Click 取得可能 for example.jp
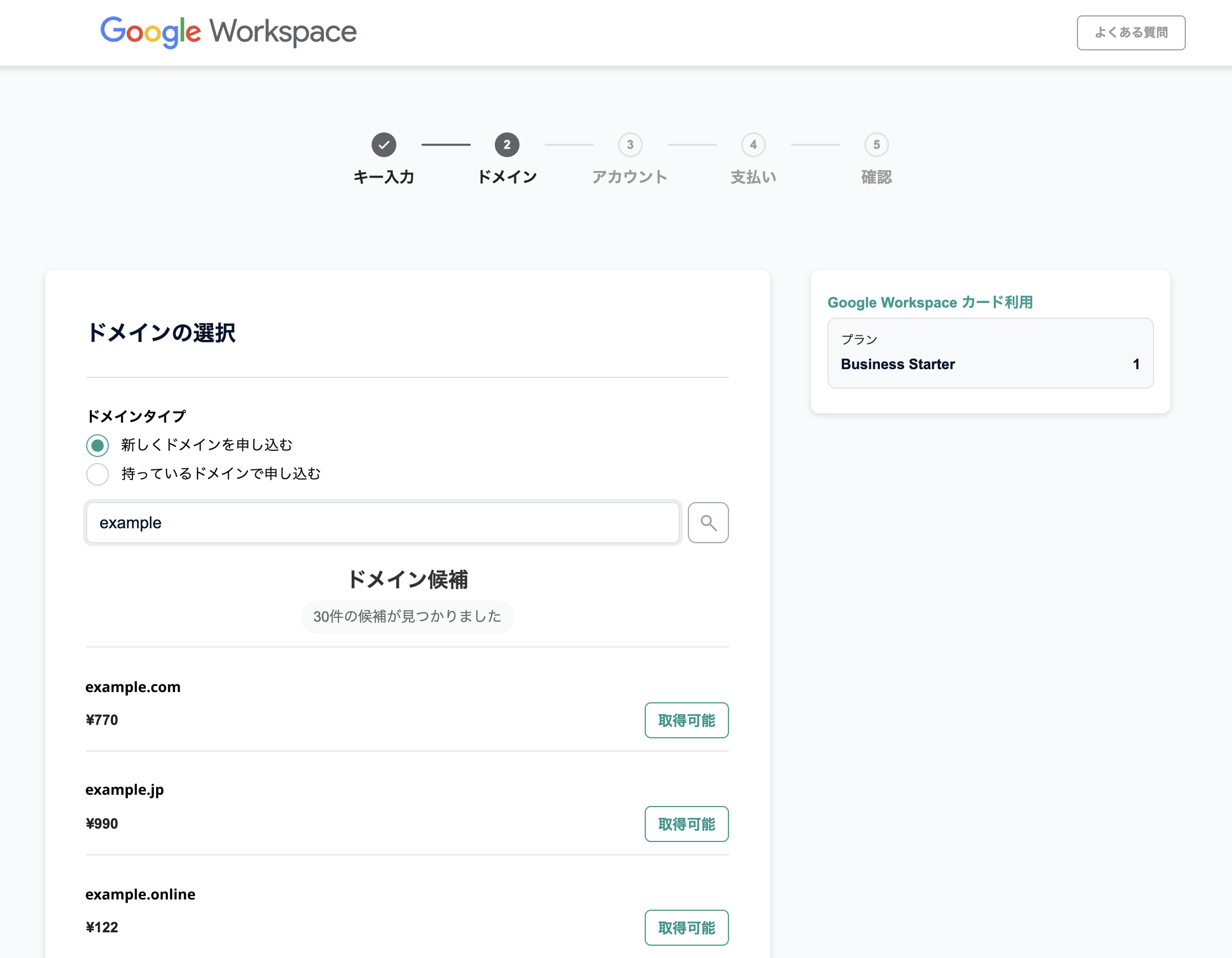1232x958 pixels. (x=686, y=825)
